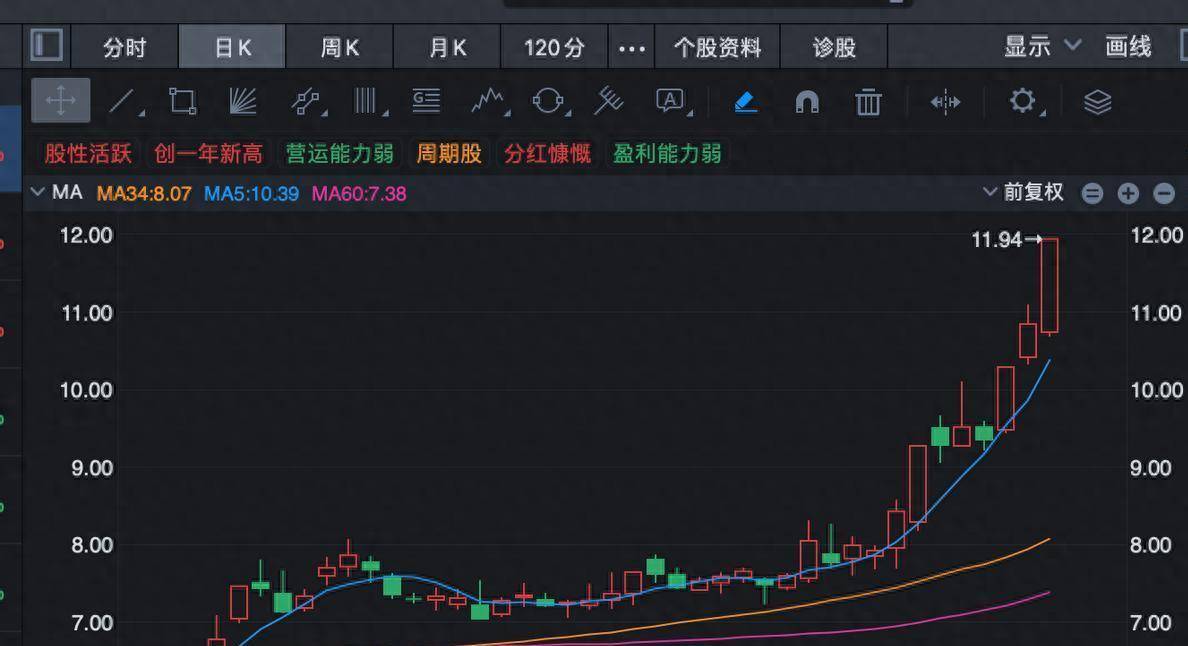
Task: Select the parallel channel tool
Action: point(307,101)
